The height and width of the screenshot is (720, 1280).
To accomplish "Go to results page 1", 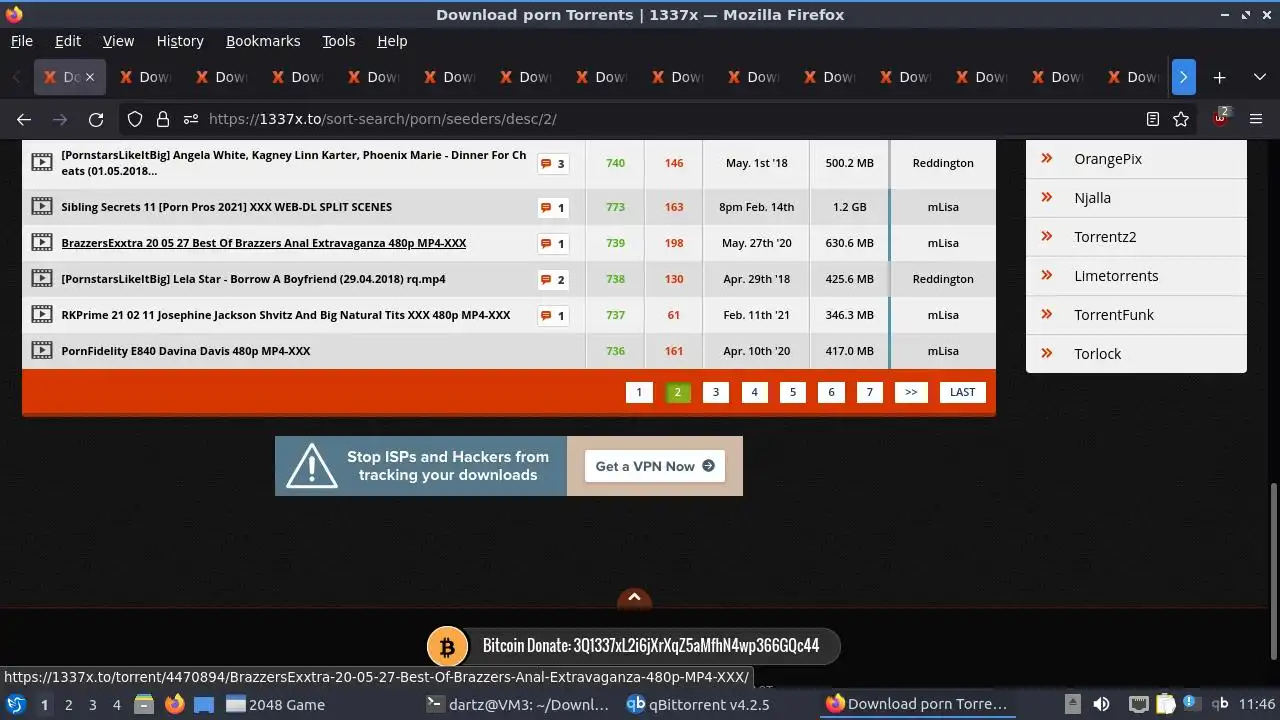I will click(639, 392).
